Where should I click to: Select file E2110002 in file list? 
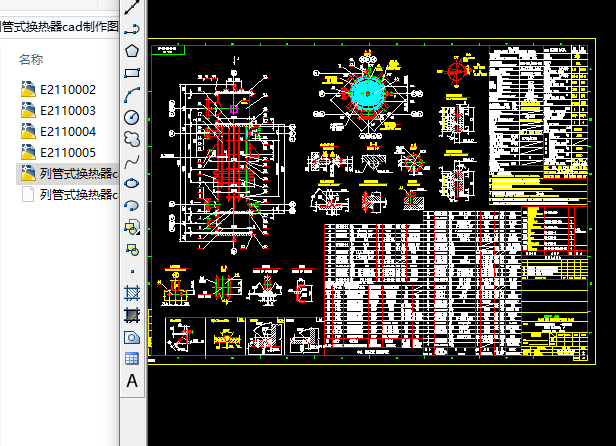(67, 90)
